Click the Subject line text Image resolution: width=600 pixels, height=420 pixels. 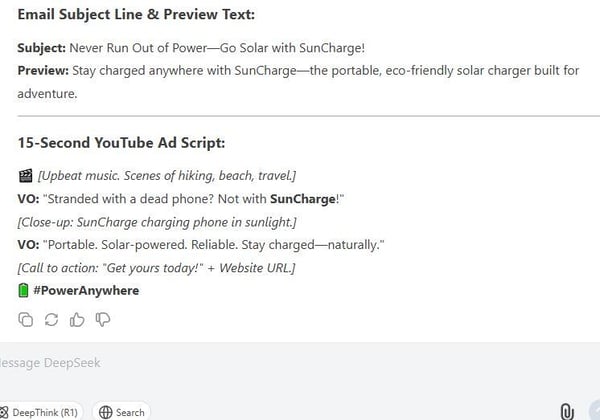click(191, 48)
